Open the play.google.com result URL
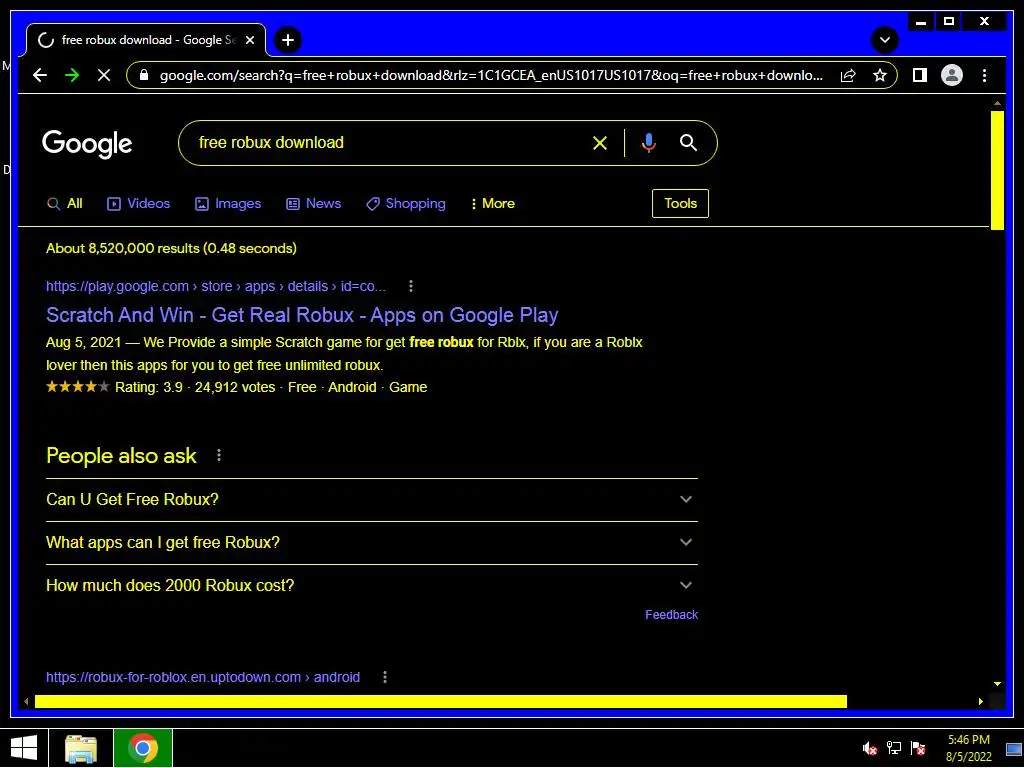1024x768 pixels. [x=216, y=286]
